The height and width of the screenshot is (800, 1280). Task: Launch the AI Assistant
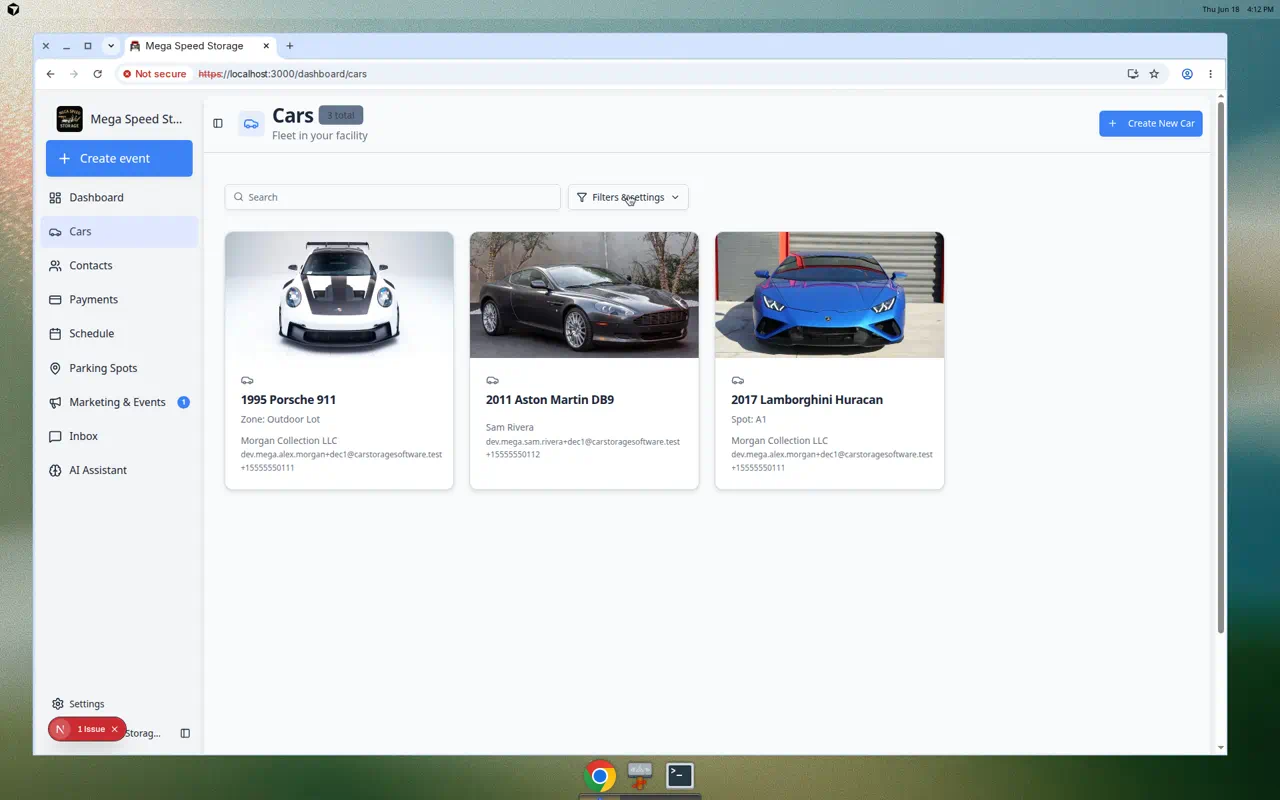click(119, 470)
